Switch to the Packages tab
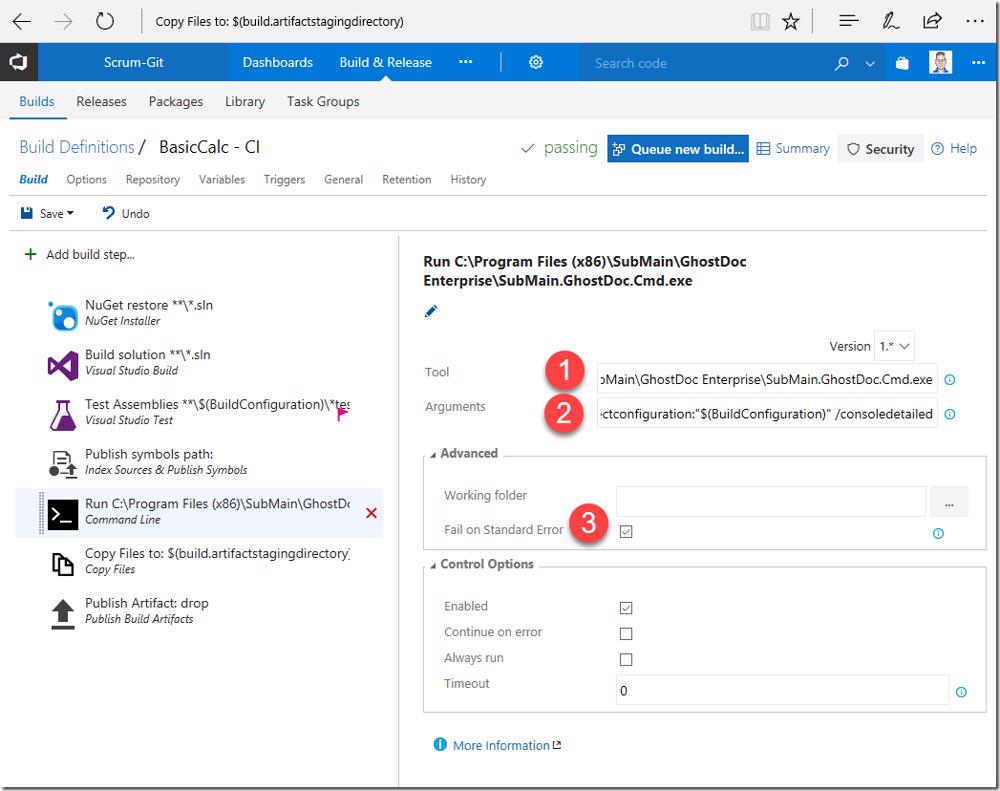The width and height of the screenshot is (1000, 791). pos(175,101)
